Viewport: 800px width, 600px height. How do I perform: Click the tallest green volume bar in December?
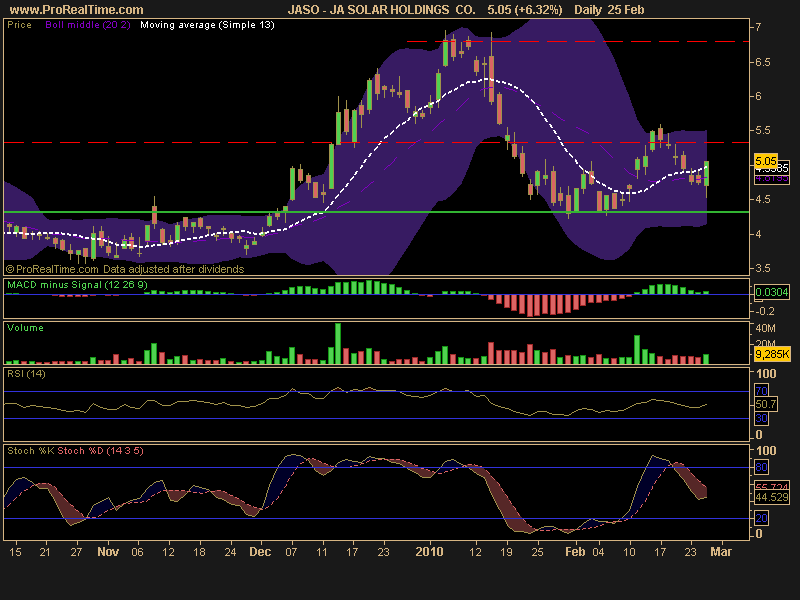click(338, 343)
